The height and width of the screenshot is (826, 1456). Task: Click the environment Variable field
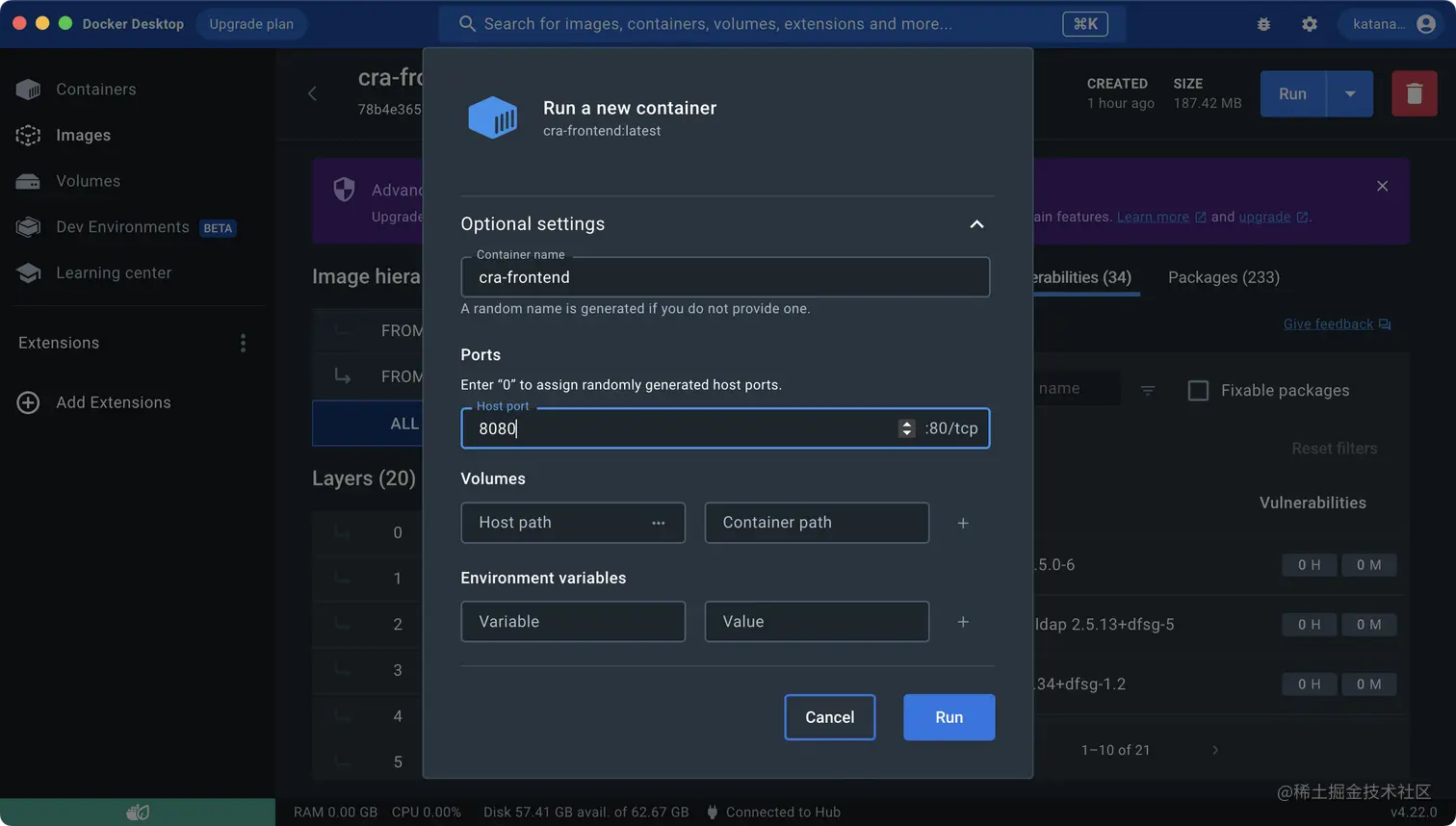(573, 622)
